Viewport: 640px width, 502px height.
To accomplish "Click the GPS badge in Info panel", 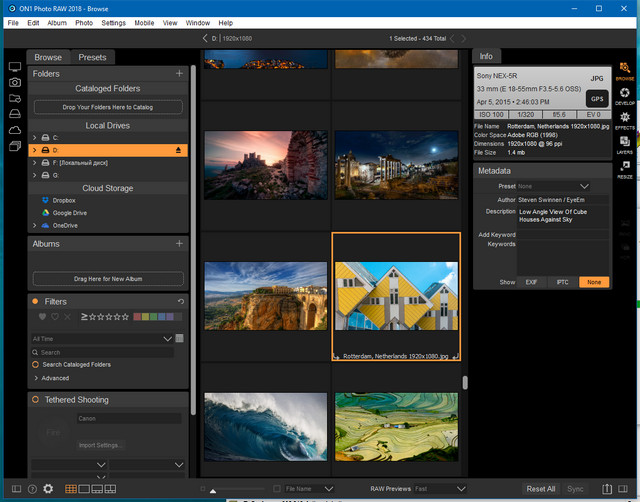I will 596,99.
